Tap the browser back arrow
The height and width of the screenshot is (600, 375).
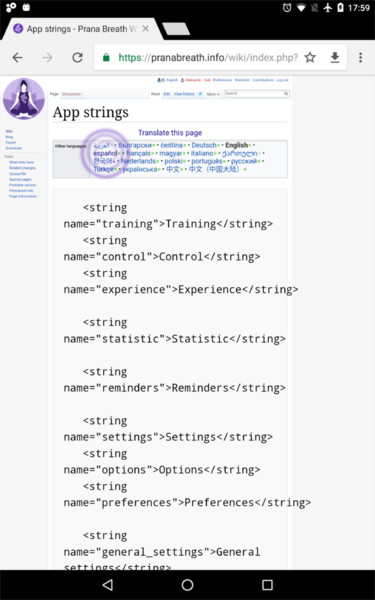tap(18, 58)
